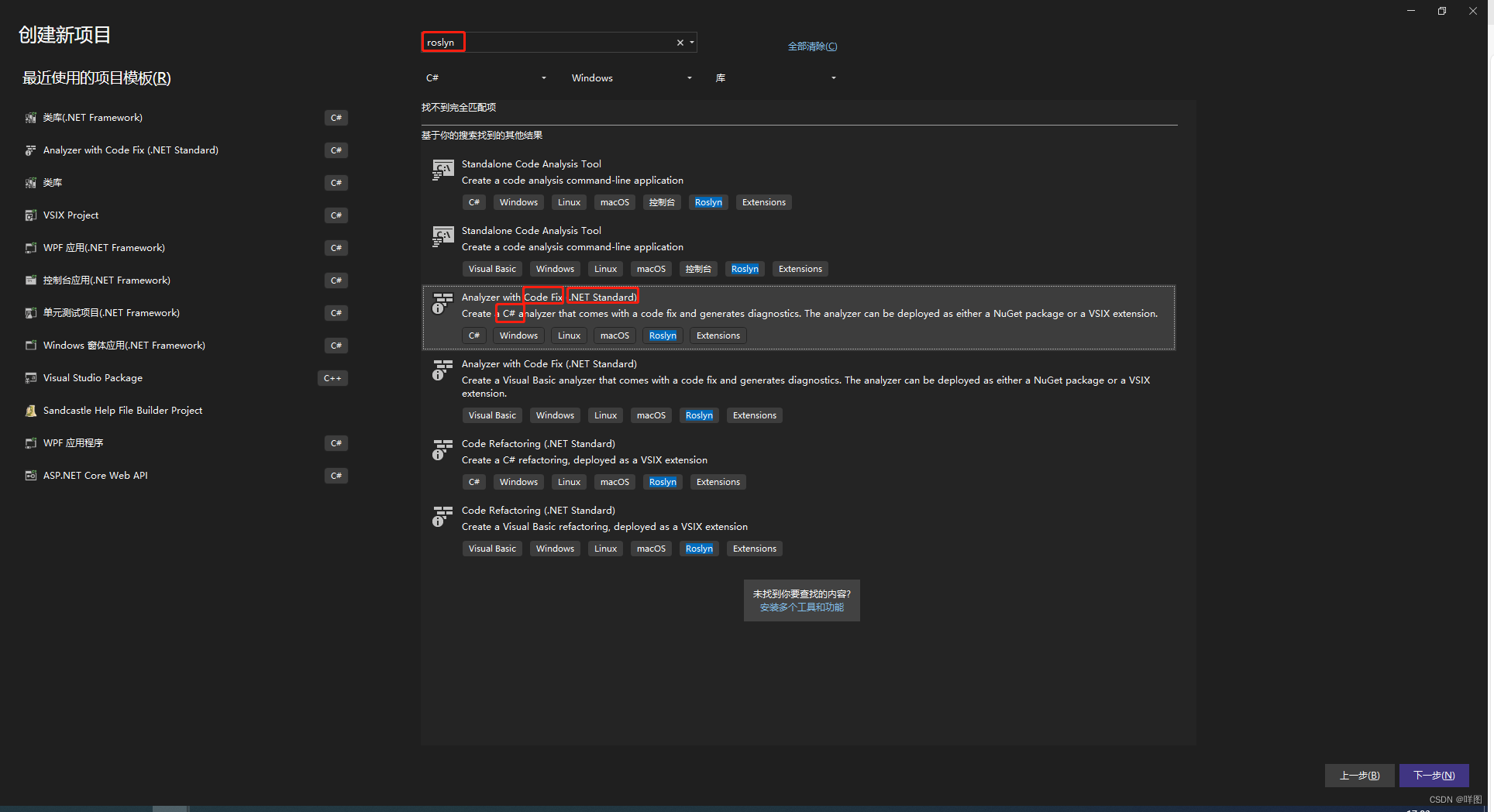The height and width of the screenshot is (812, 1494).
Task: Pick Analyzer with Code Fix from recent templates
Action: coord(186,150)
